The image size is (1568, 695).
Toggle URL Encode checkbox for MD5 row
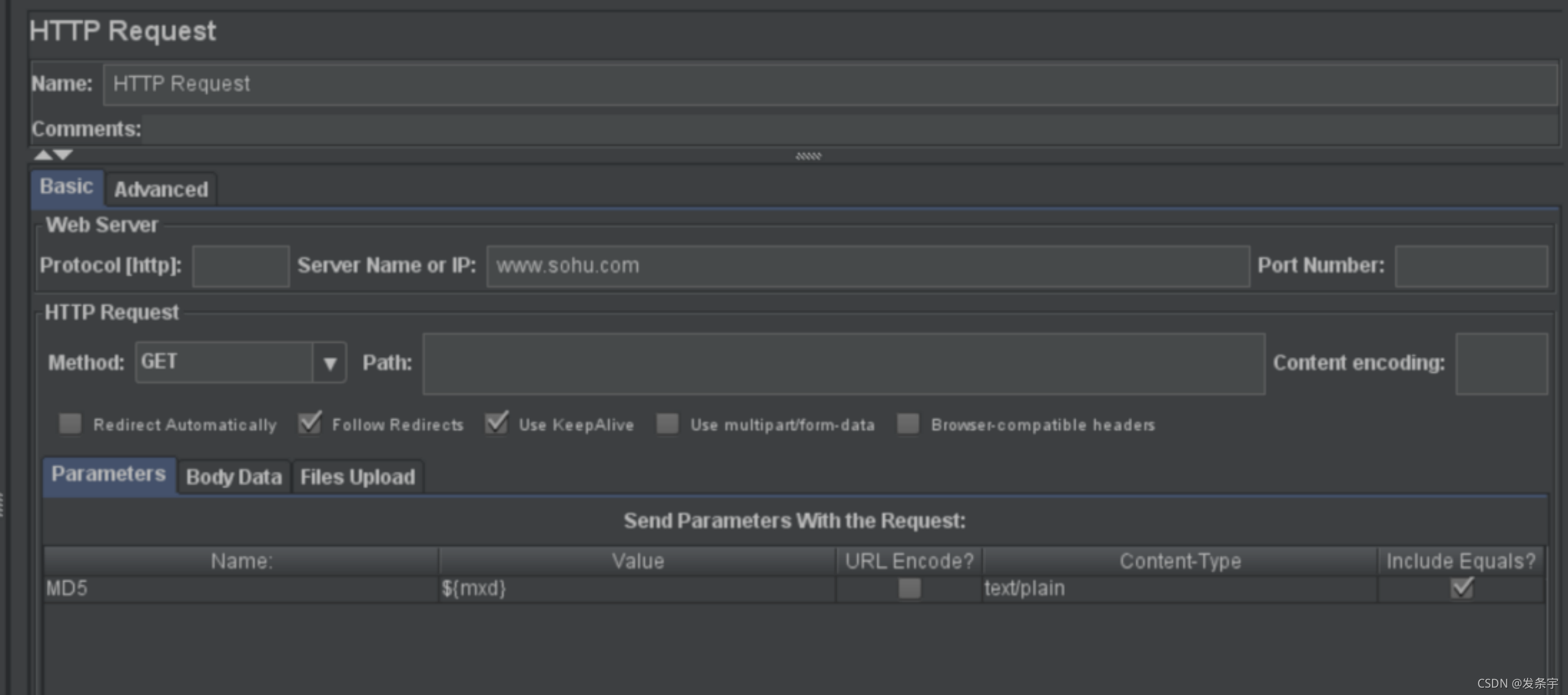[909, 588]
